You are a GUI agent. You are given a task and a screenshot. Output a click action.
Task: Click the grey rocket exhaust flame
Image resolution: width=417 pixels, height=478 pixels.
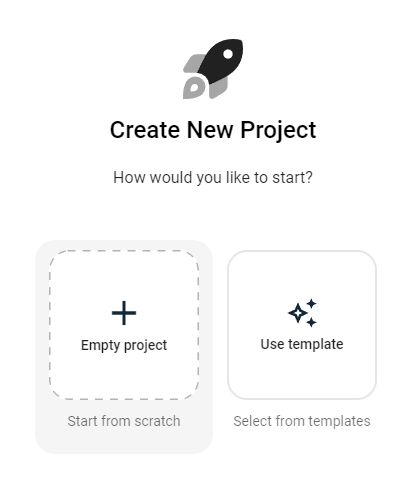click(x=193, y=87)
